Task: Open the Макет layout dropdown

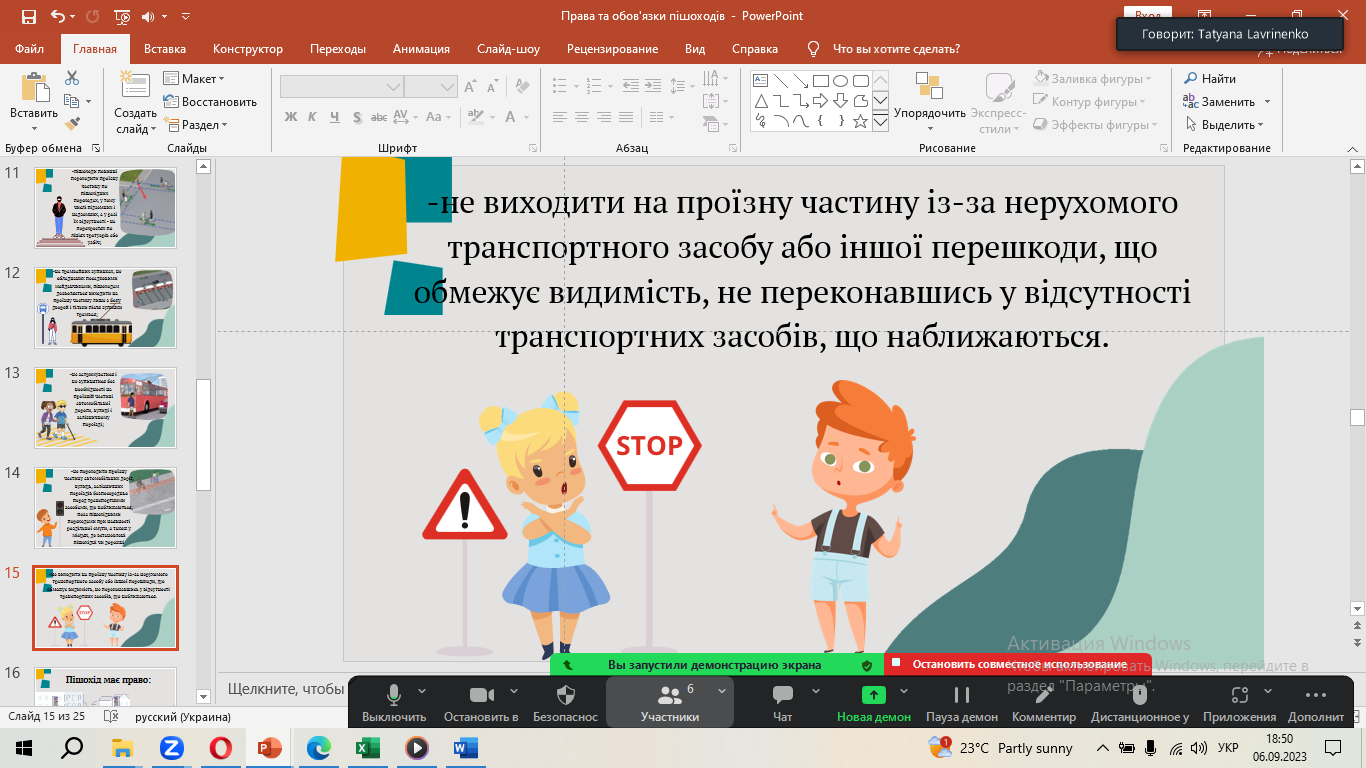Action: [x=194, y=78]
